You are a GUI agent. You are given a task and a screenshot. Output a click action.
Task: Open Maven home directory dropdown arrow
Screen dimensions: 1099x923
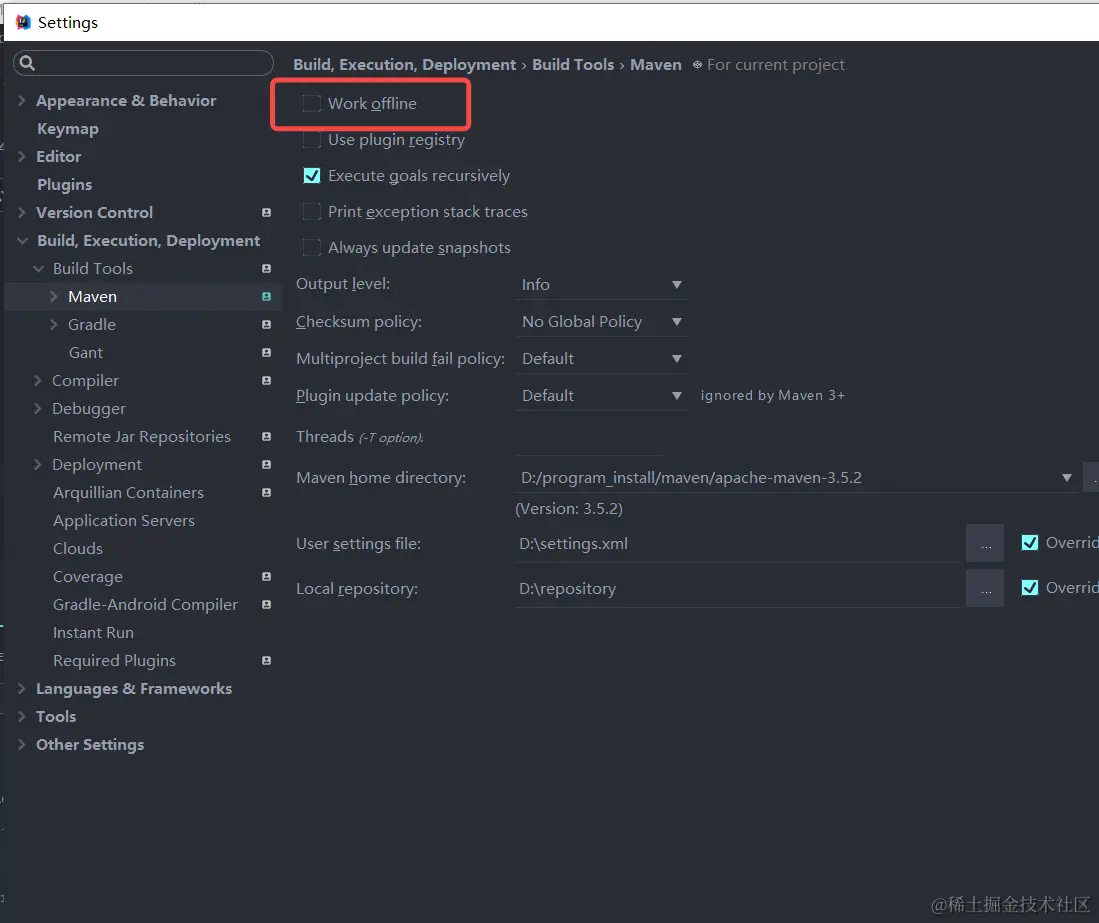tap(1066, 478)
